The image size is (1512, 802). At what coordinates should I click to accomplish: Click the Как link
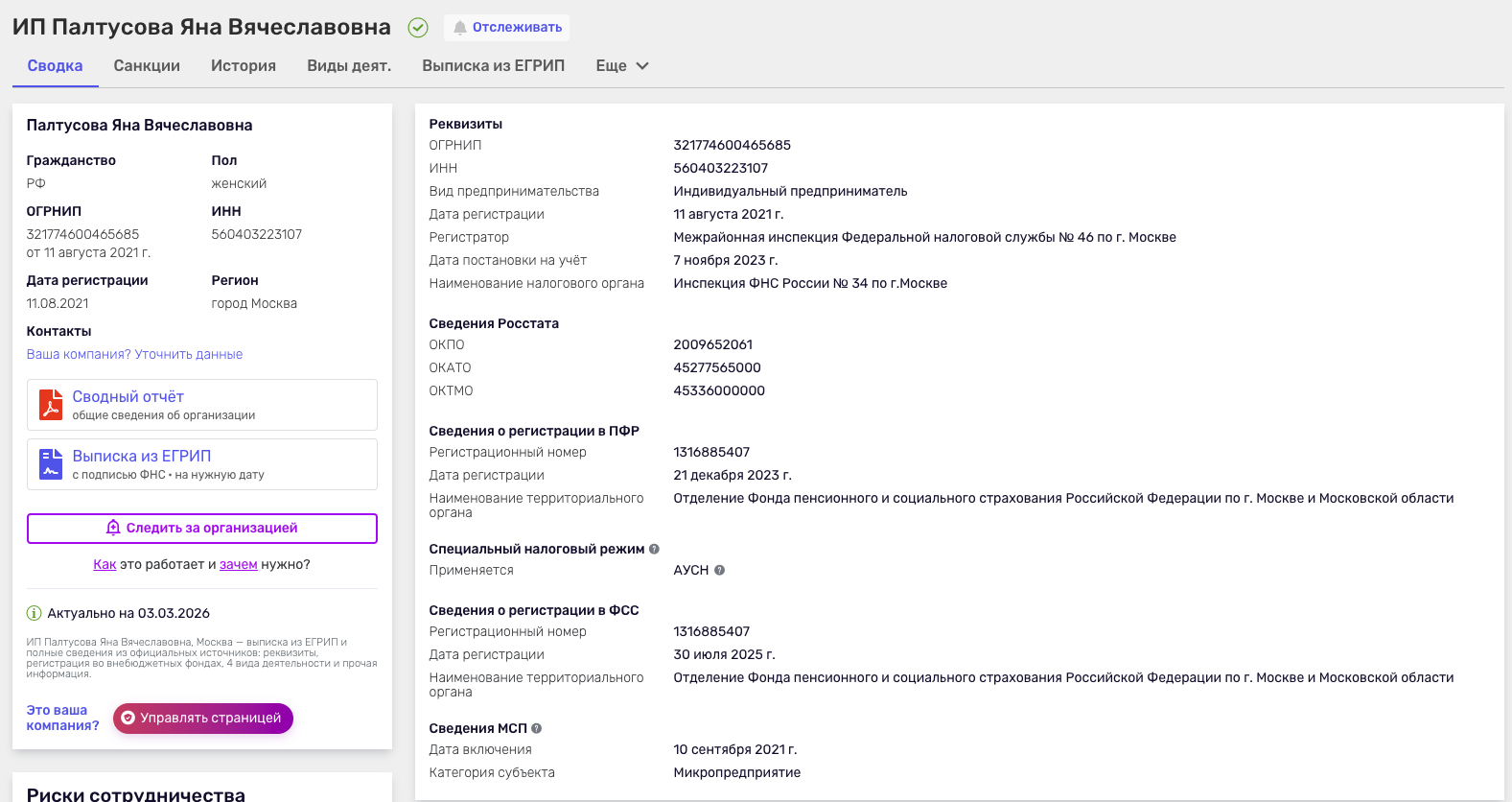[105, 564]
